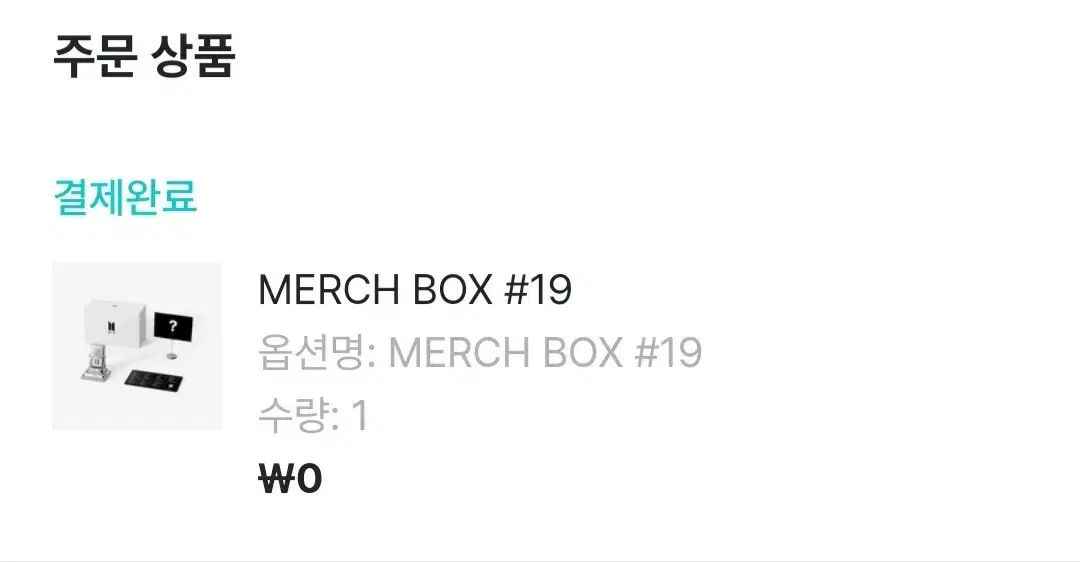The height and width of the screenshot is (562, 1080).
Task: Open the MERCH BOX #19 product thumbnail
Action: click(136, 346)
